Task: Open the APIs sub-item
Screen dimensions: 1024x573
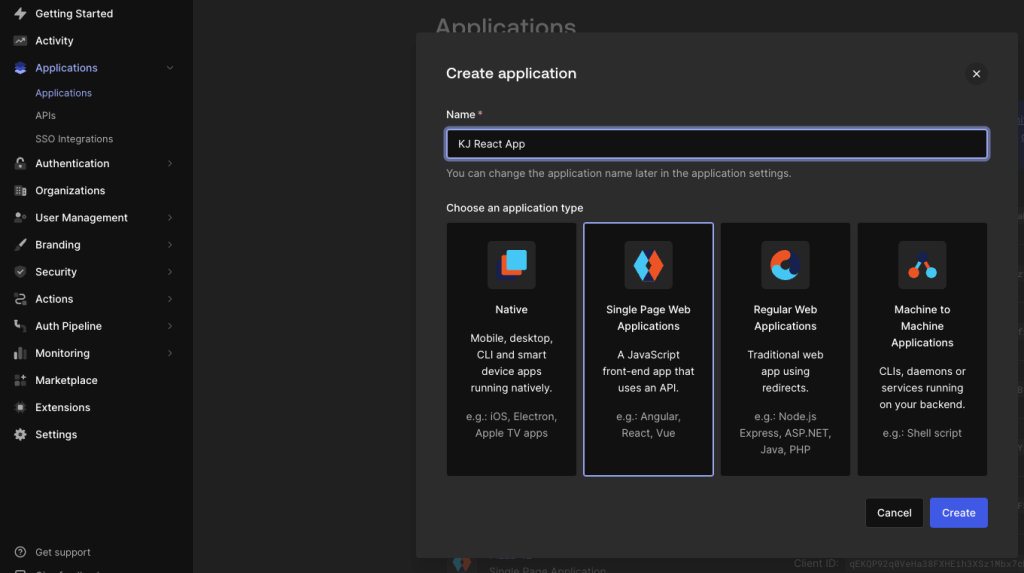Action: (45, 116)
